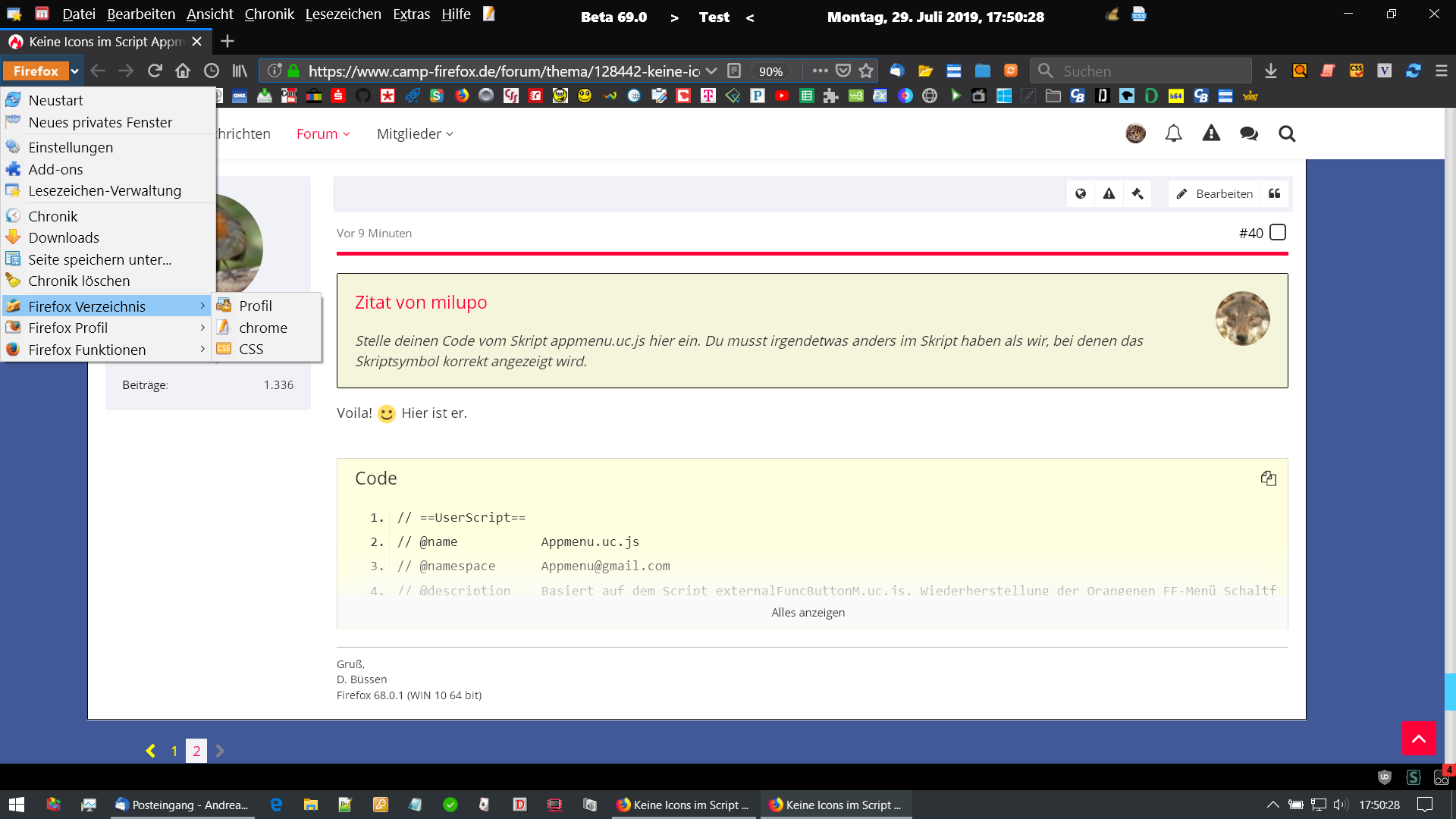Go to the home page icon
The height and width of the screenshot is (819, 1456).
click(x=183, y=71)
